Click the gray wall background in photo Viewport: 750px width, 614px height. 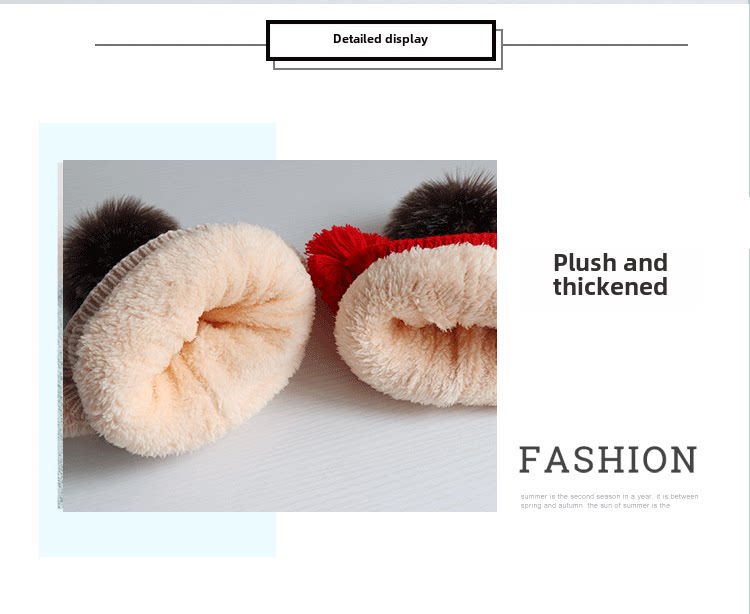click(x=268, y=191)
